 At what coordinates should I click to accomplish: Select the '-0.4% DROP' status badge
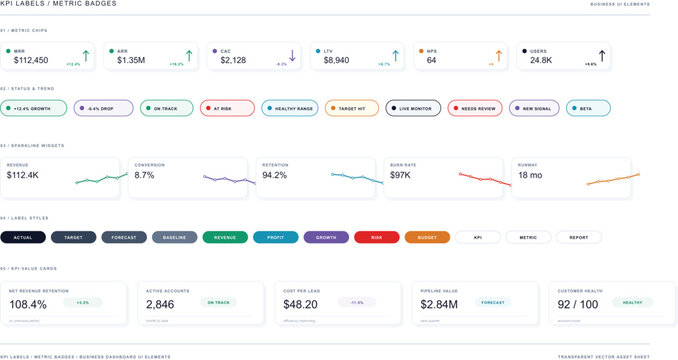click(x=103, y=108)
